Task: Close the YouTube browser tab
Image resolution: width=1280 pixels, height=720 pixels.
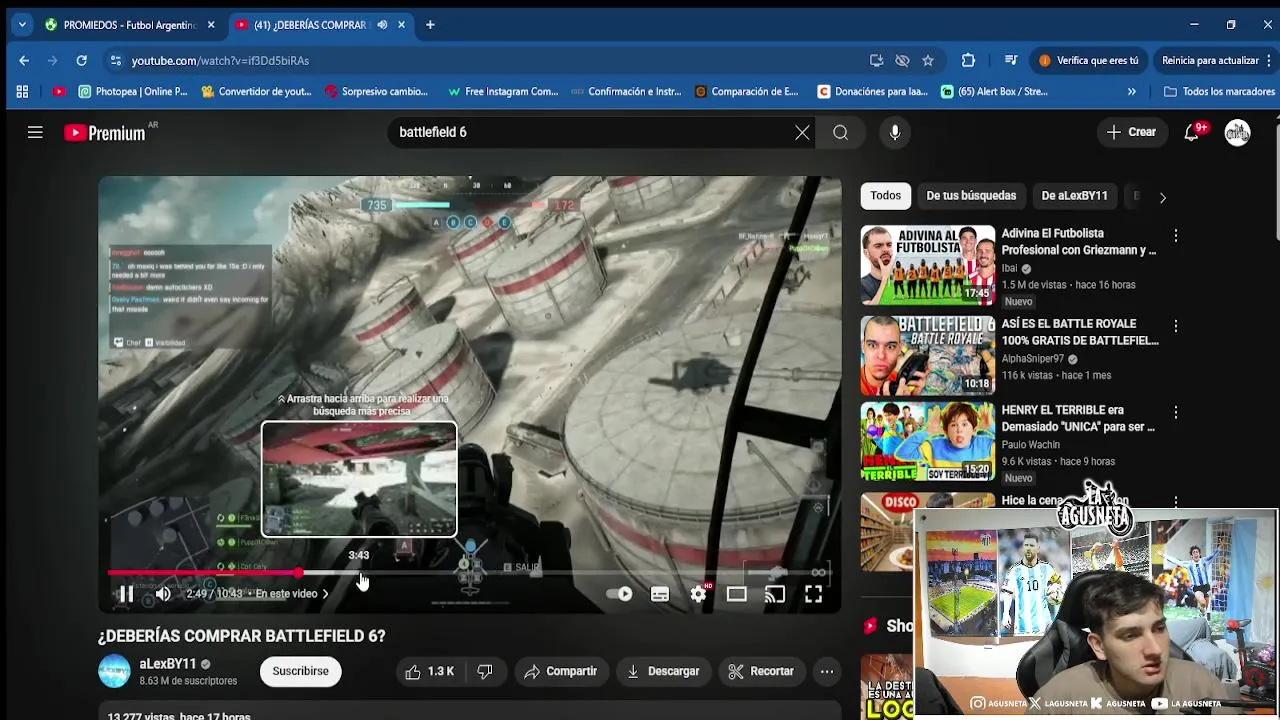Action: (401, 25)
